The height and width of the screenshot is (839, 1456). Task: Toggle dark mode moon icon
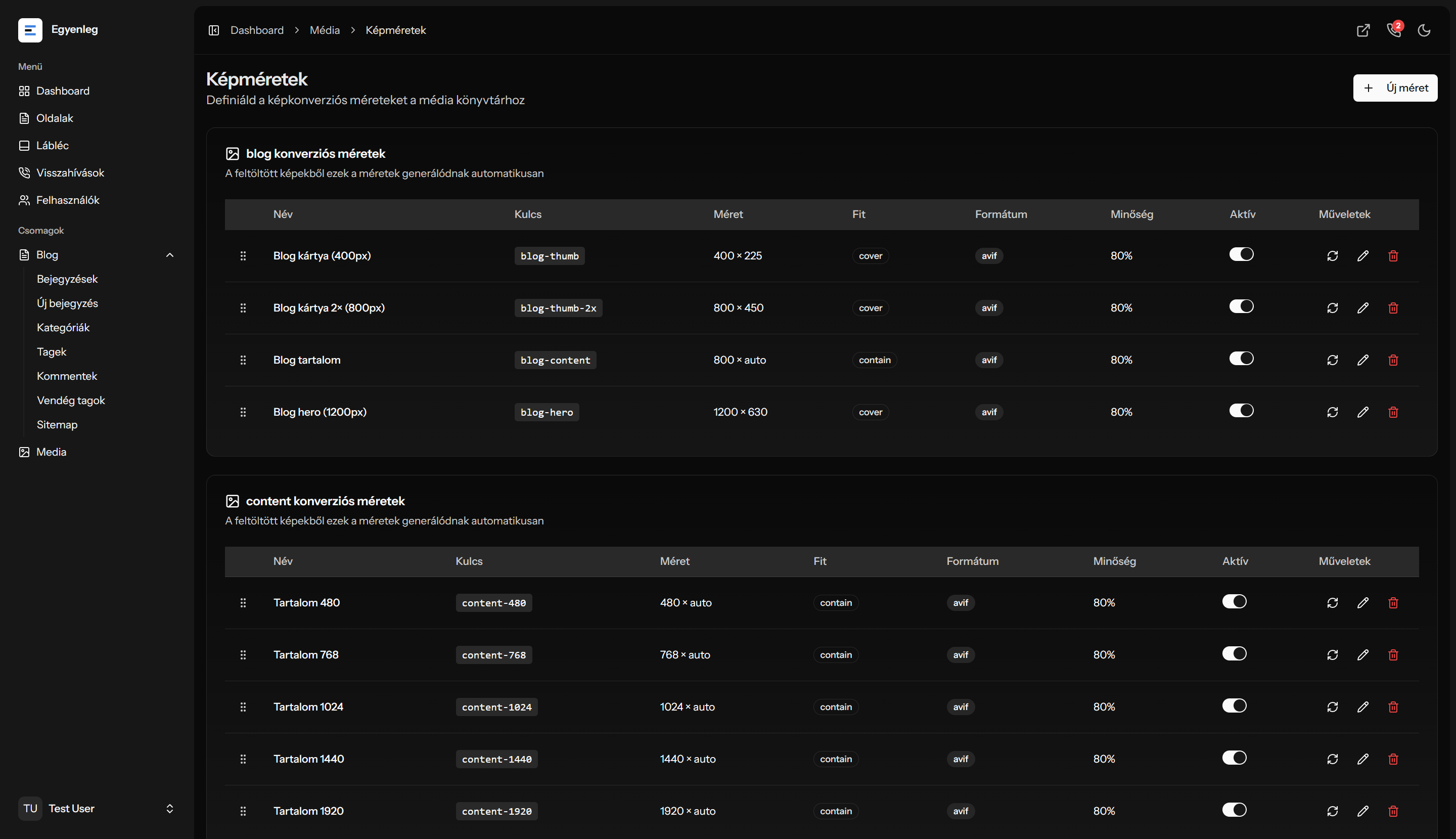pyautogui.click(x=1424, y=30)
